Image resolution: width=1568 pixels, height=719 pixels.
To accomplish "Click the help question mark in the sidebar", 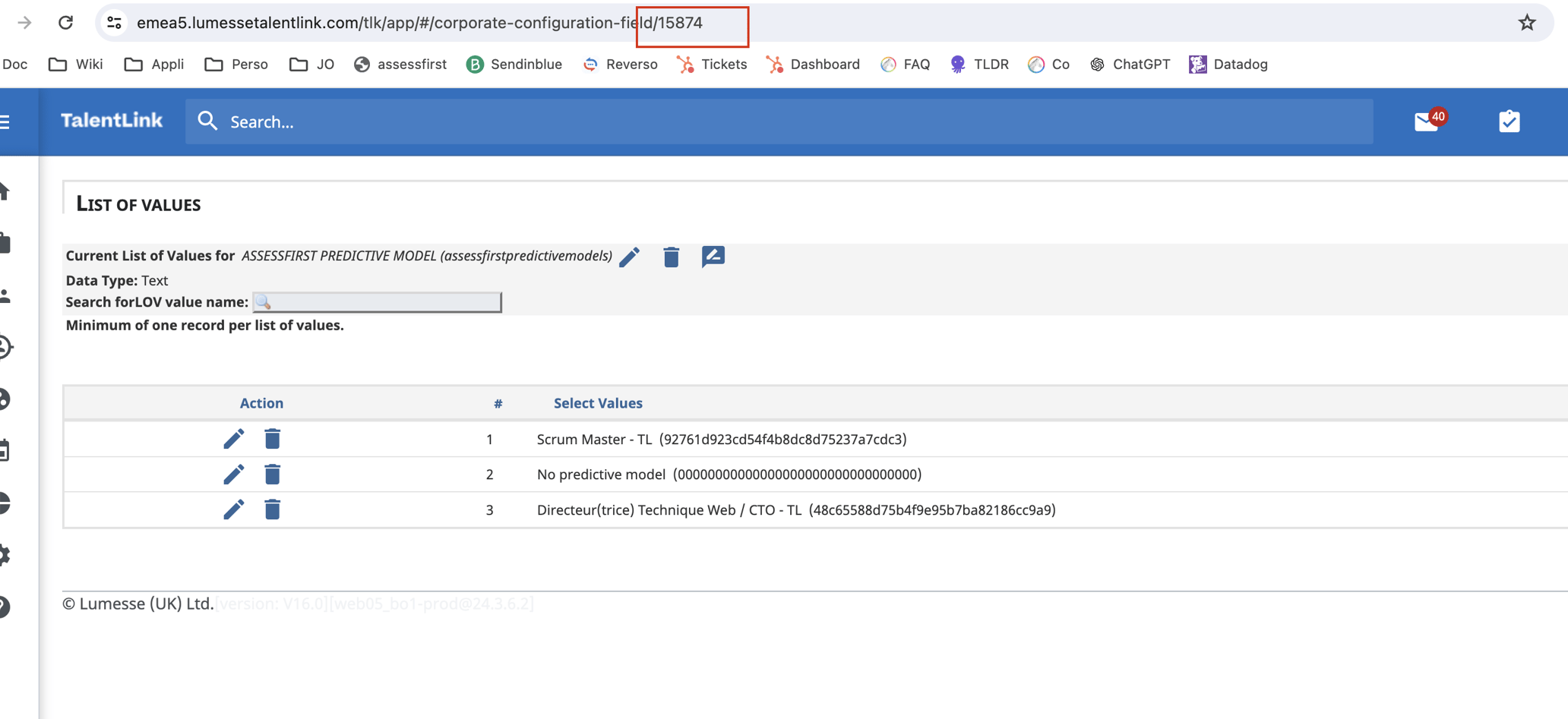I will (x=4, y=607).
